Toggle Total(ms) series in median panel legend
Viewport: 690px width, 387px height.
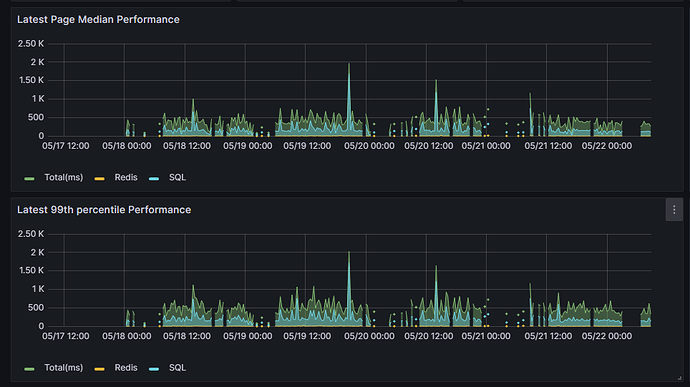(63, 177)
